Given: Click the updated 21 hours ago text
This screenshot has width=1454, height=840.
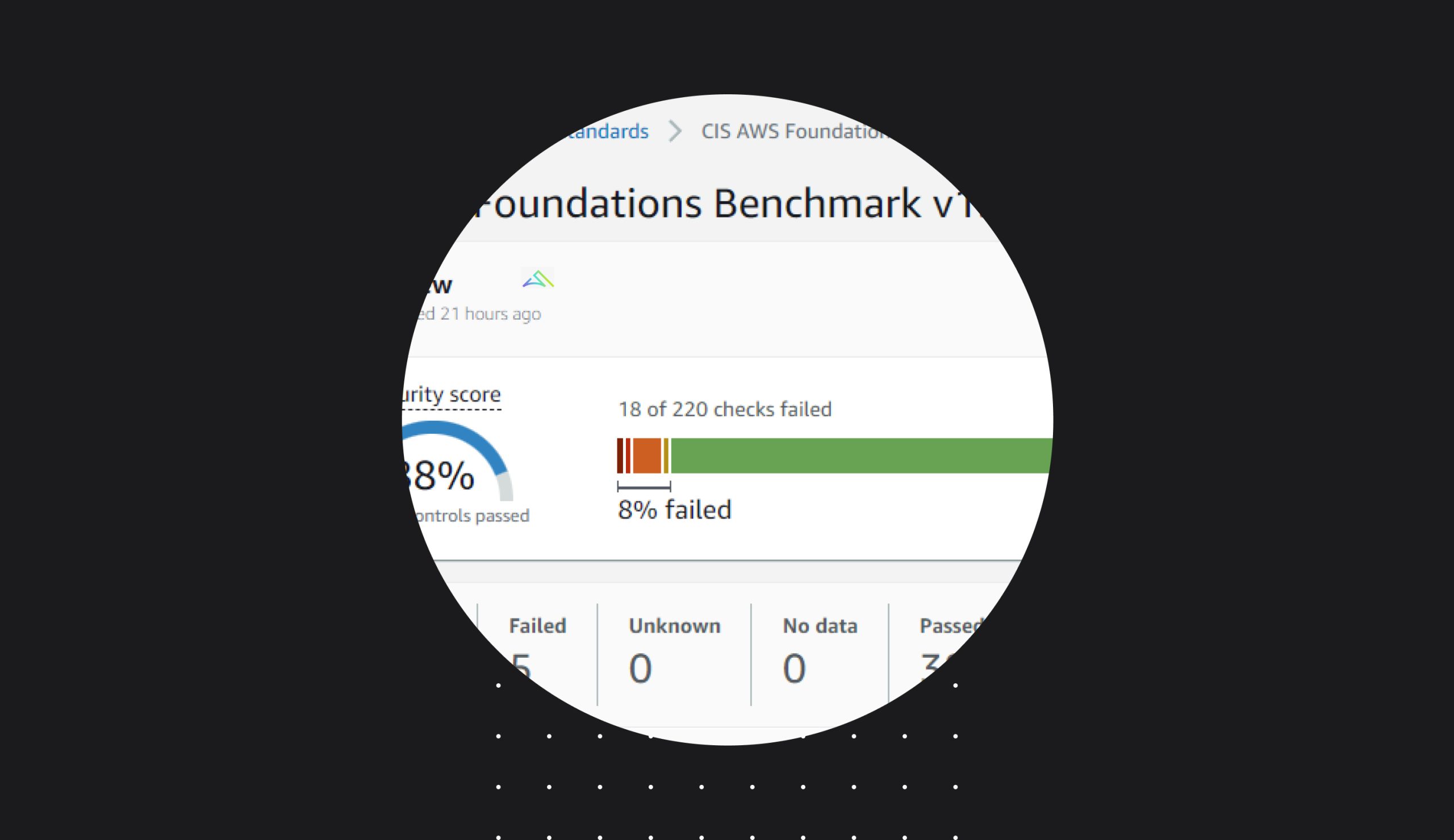Looking at the screenshot, I should [479, 314].
